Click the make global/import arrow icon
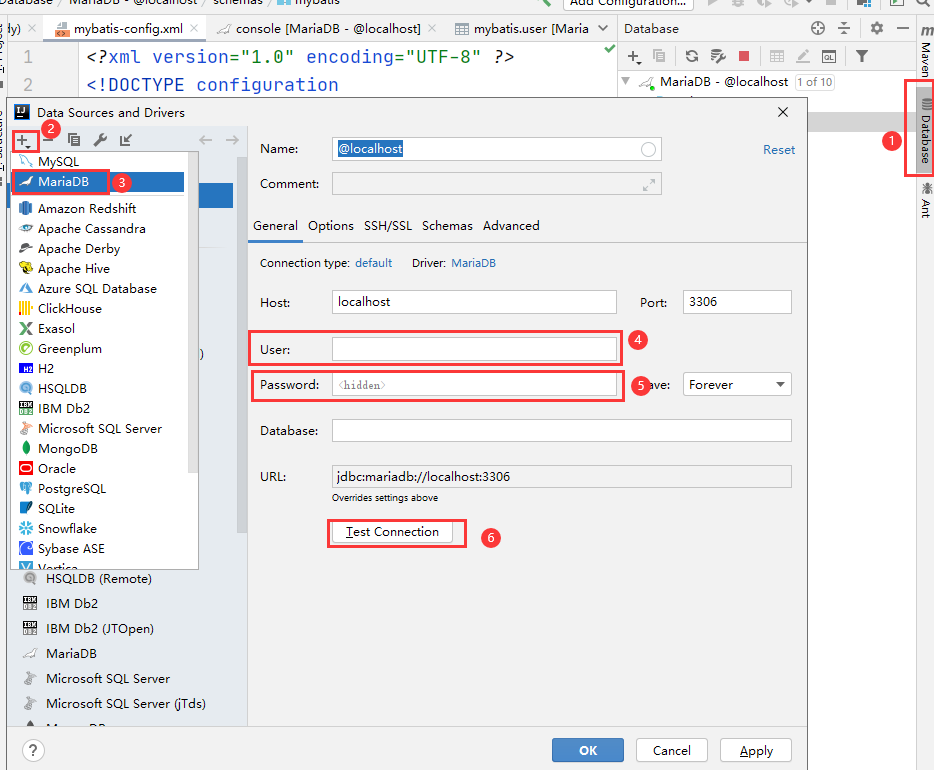This screenshot has width=934, height=770. click(x=125, y=140)
